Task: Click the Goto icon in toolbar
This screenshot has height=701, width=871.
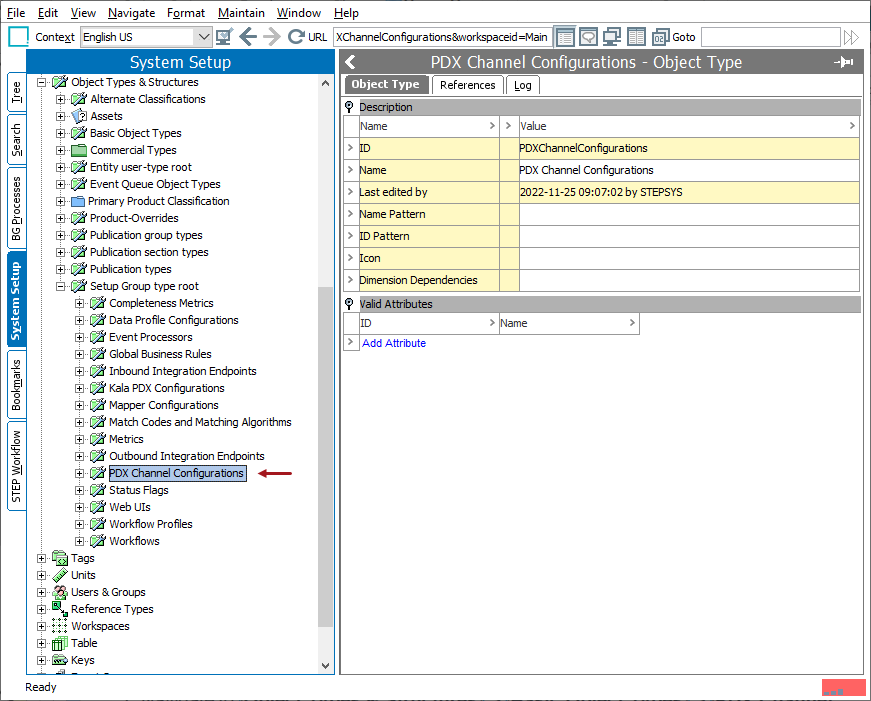Action: pos(660,37)
